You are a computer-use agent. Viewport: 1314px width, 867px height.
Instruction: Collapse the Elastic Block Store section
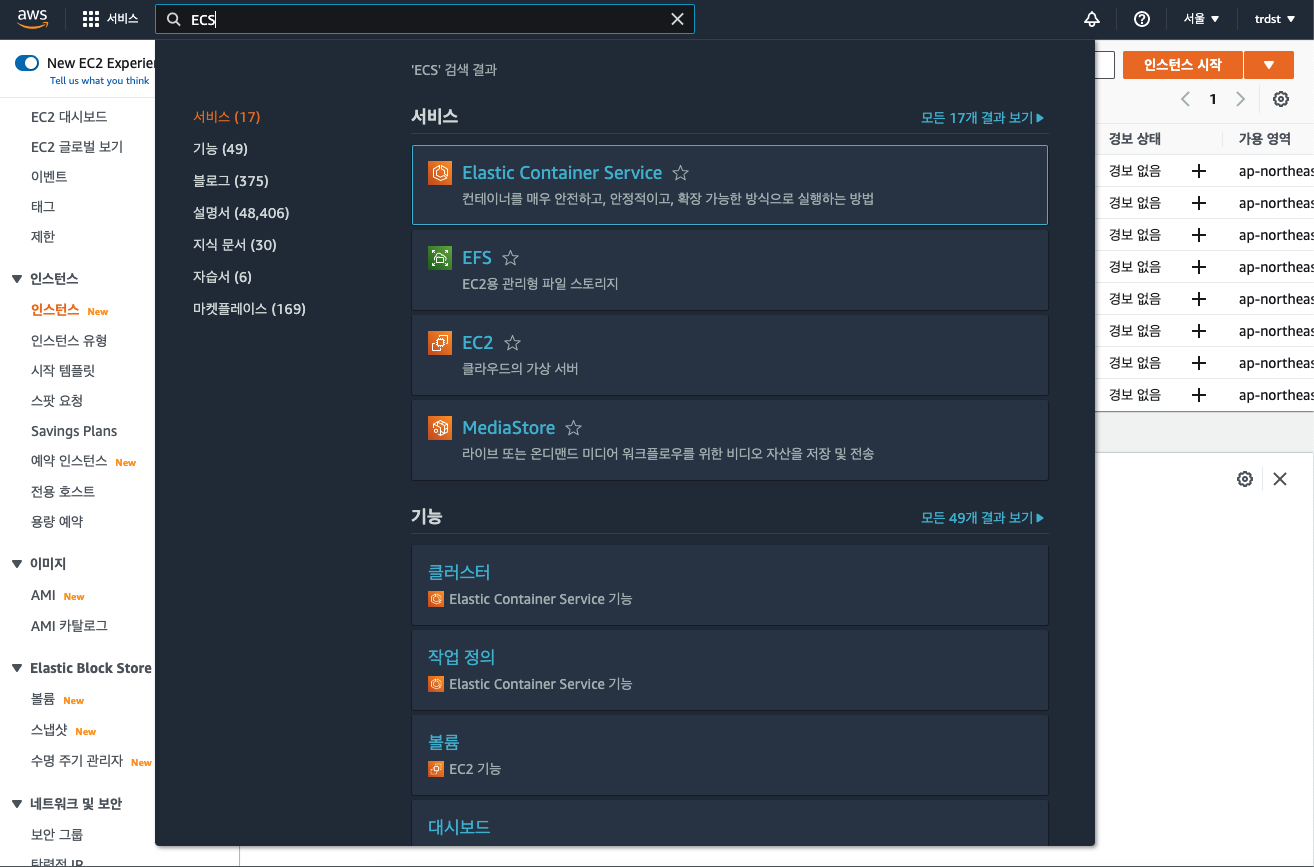(x=17, y=668)
